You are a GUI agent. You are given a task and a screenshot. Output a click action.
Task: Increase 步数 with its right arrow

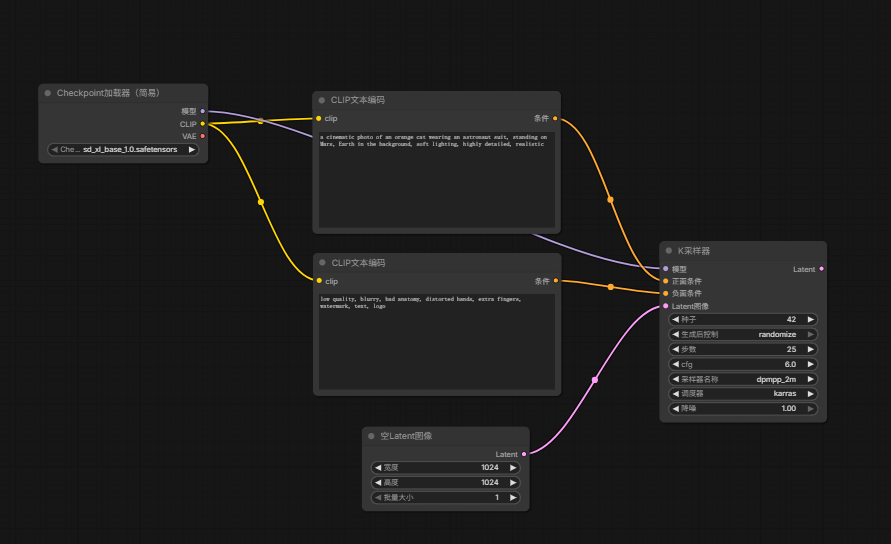(811, 349)
